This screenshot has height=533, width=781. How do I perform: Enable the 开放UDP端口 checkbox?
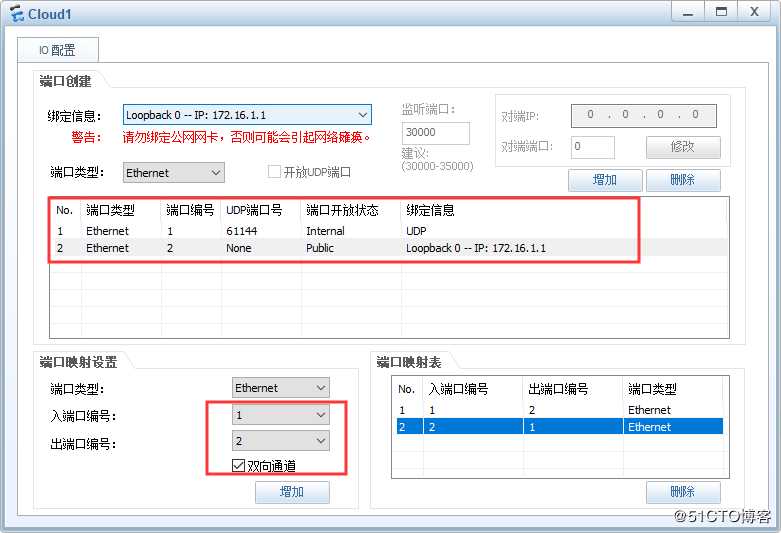pos(274,172)
